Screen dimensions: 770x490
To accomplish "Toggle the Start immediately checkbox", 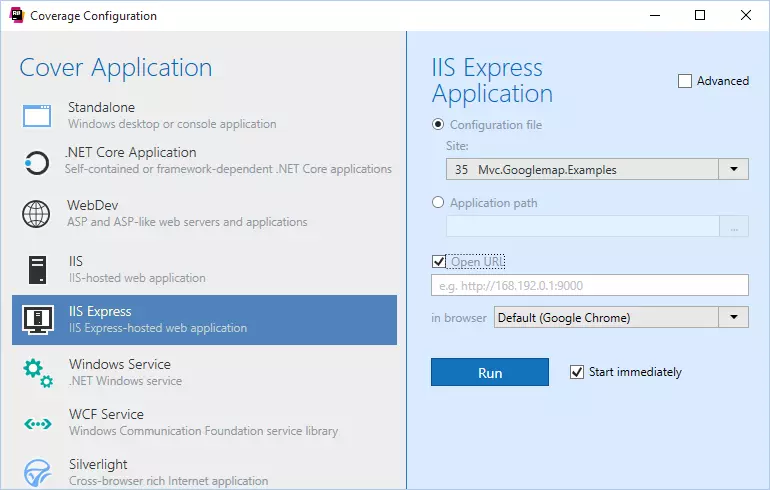I will [x=576, y=372].
